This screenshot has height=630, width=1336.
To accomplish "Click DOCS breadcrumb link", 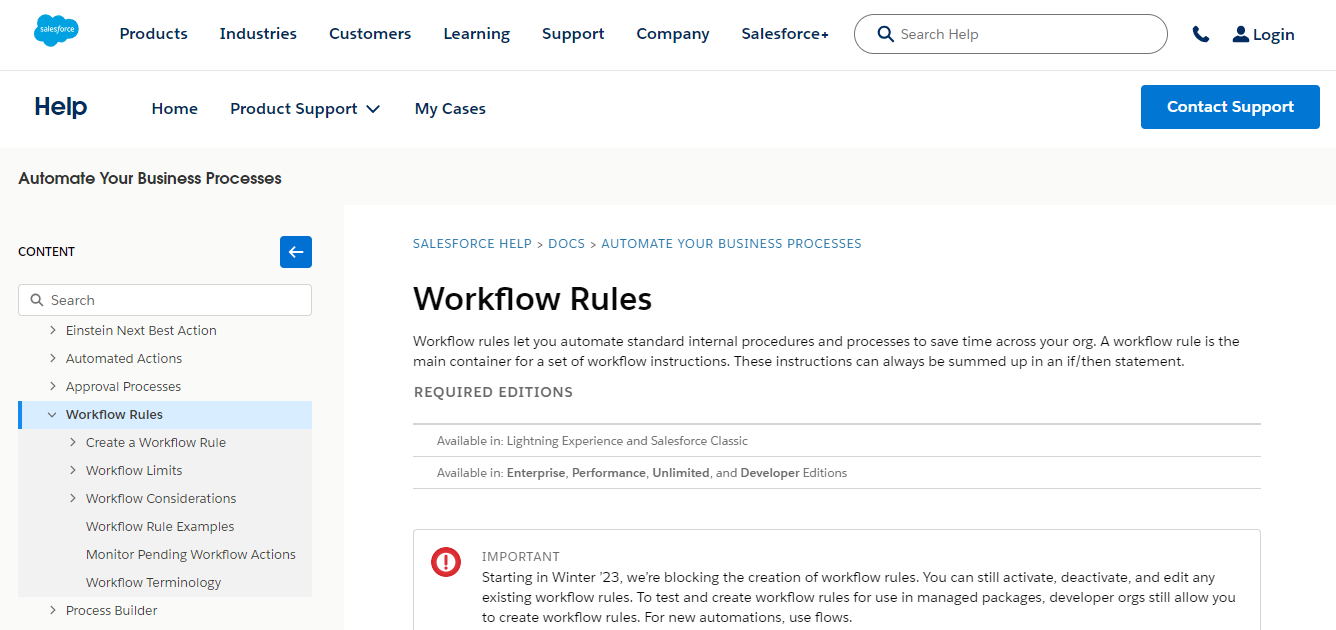I will 566,243.
